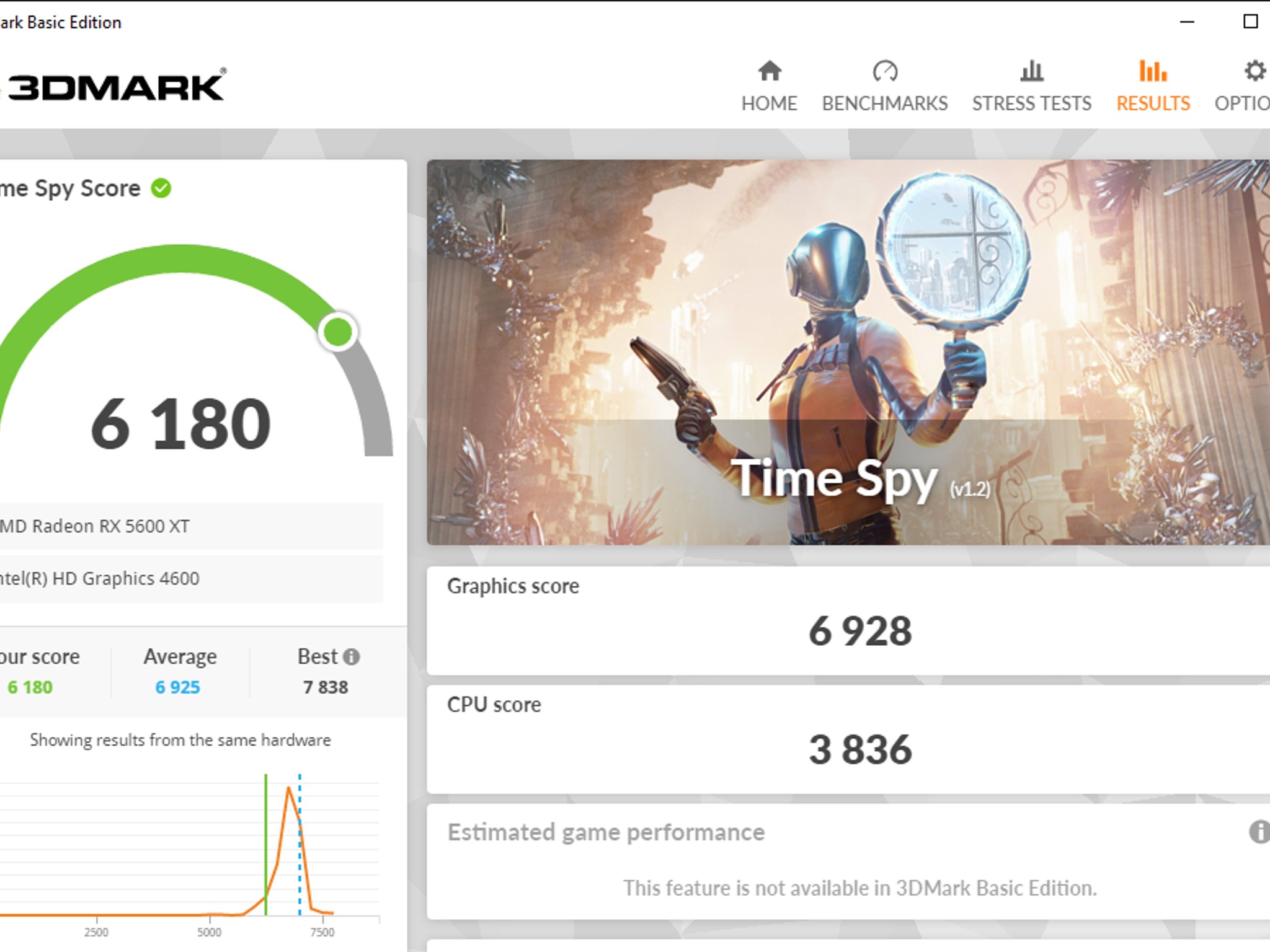Click green validation checkmark beside Time Spy Score

pyautogui.click(x=161, y=188)
